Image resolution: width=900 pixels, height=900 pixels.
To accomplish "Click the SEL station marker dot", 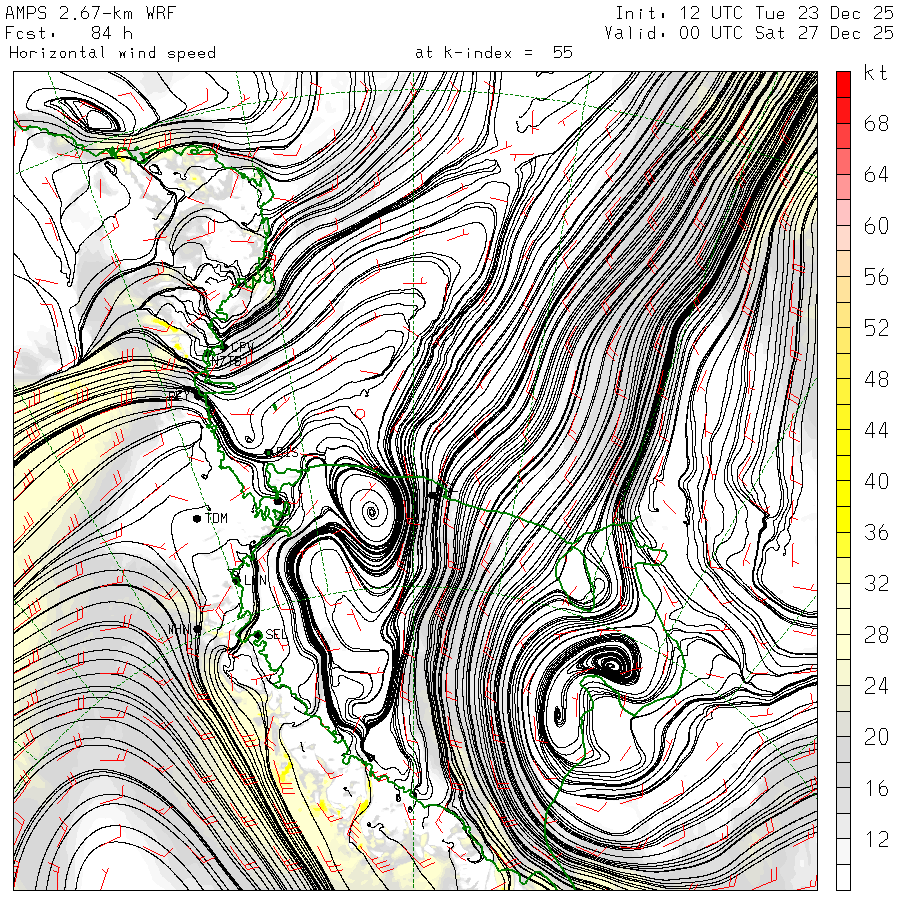I will pyautogui.click(x=258, y=635).
